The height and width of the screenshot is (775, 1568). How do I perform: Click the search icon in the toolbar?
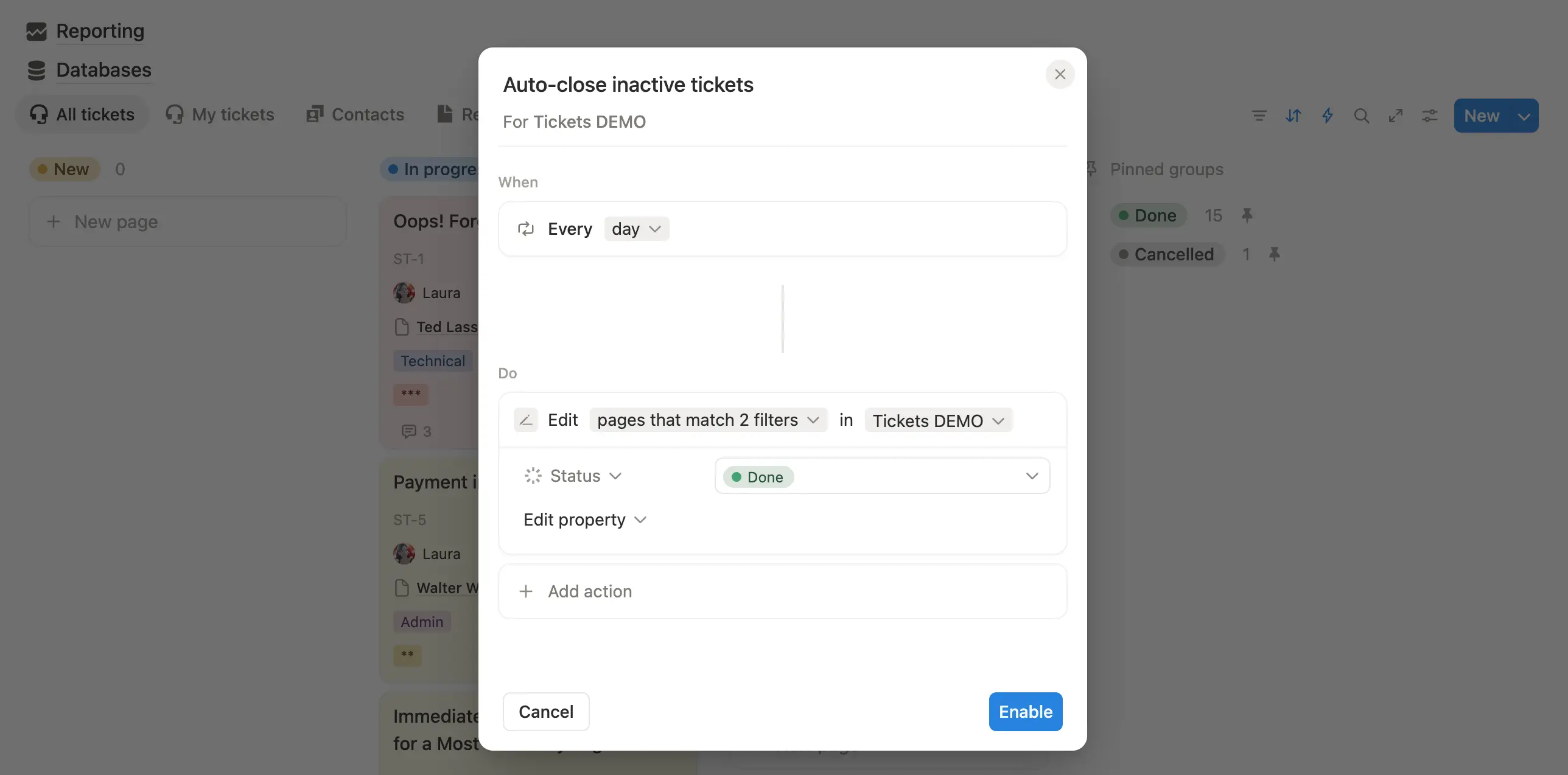tap(1362, 115)
